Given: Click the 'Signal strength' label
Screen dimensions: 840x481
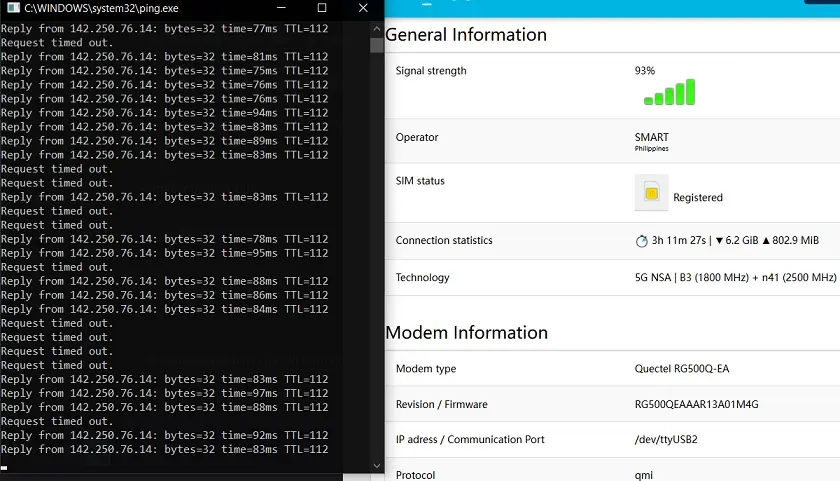Looking at the screenshot, I should coord(431,71).
